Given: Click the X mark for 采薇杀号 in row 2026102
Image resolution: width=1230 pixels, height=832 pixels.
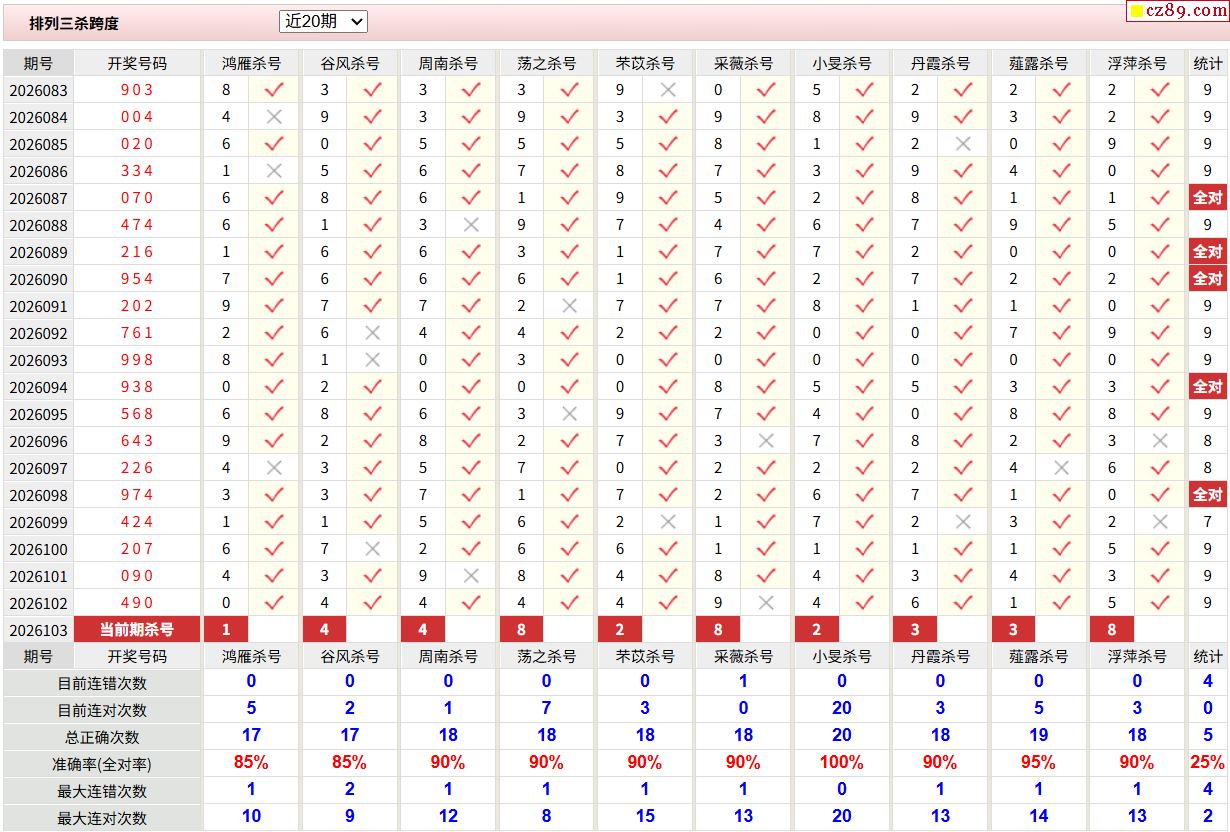Looking at the screenshot, I should tap(766, 603).
